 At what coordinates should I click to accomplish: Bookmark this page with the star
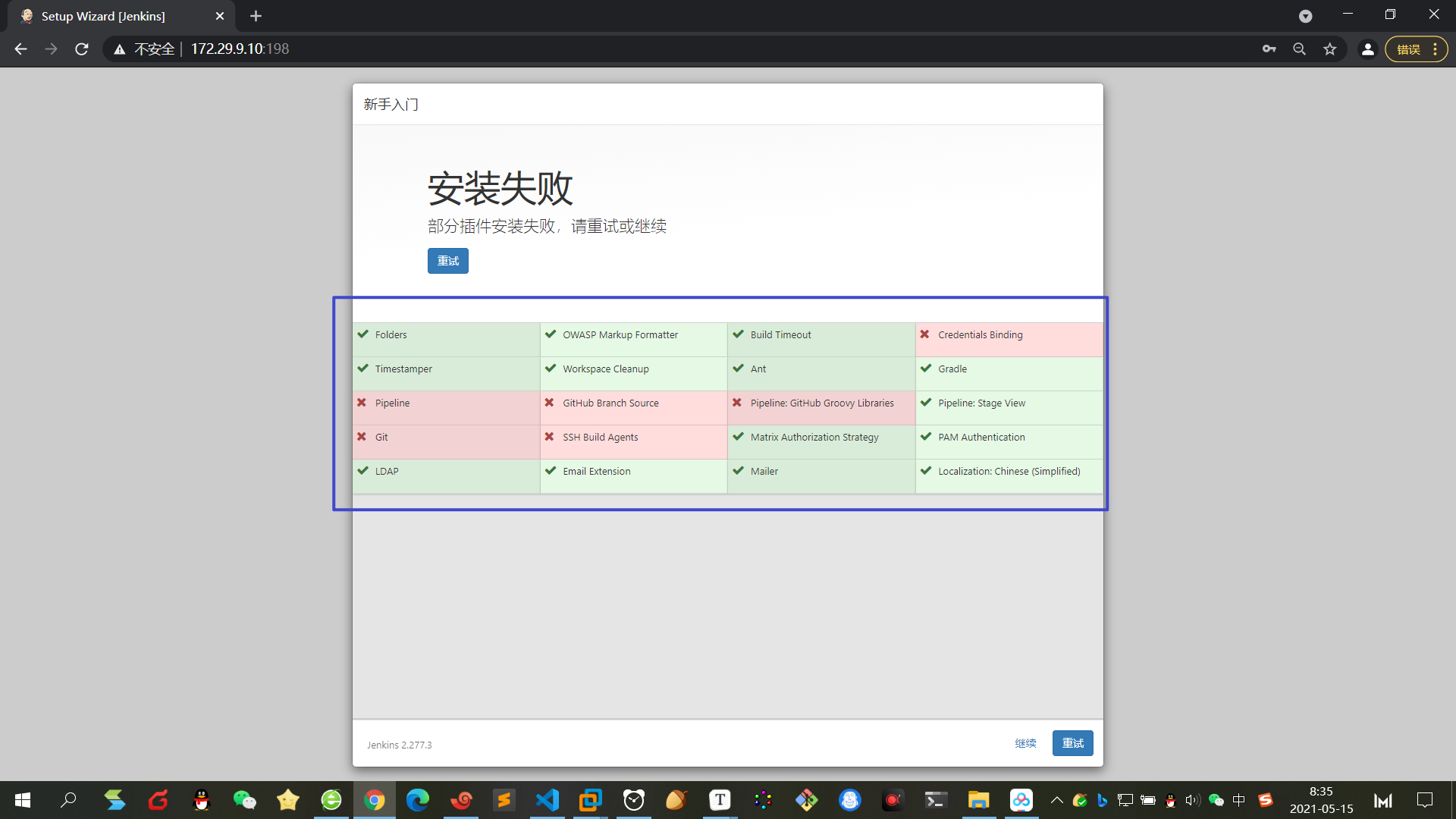pyautogui.click(x=1329, y=49)
